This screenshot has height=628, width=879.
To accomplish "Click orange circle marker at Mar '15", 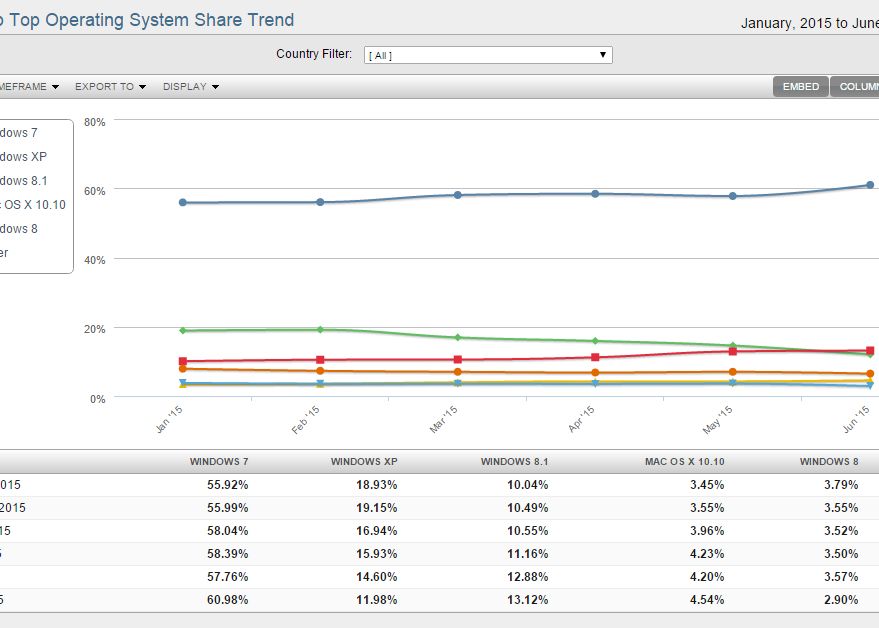I will (458, 372).
